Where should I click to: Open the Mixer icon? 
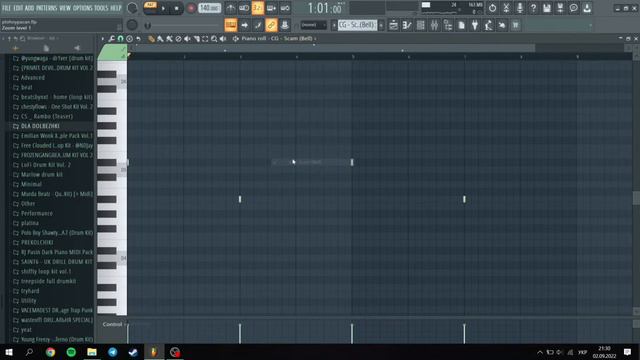coord(434,25)
